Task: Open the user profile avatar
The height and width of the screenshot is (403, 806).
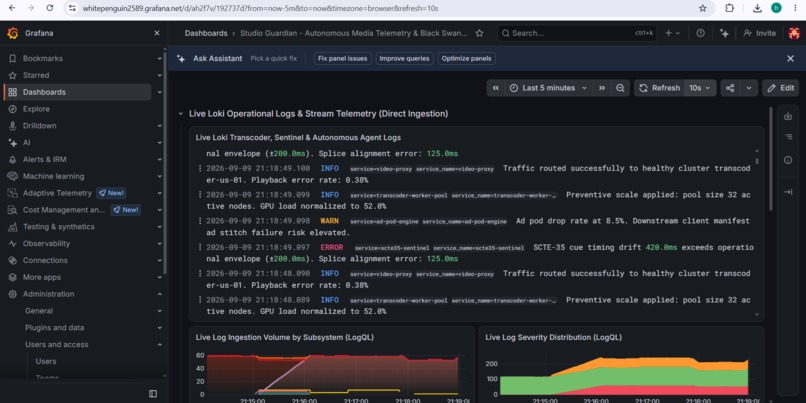Action: (794, 33)
